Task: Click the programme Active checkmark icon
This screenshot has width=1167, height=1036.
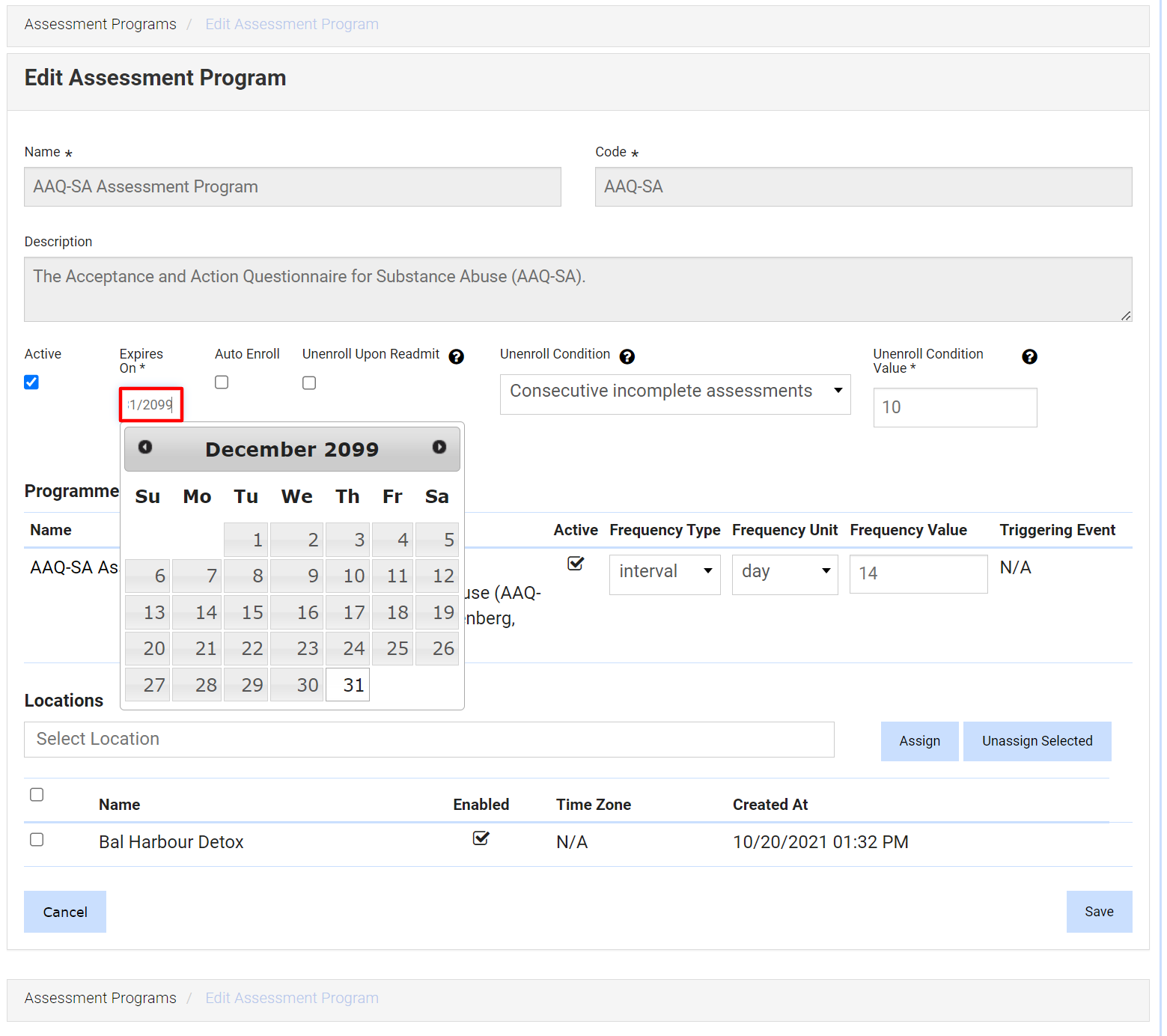Action: click(575, 563)
